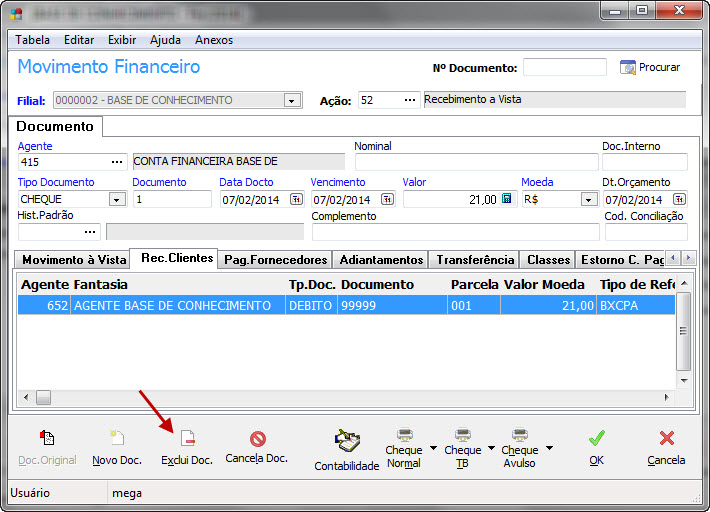Open calculator next to Valor field
710x512 pixels.
coord(506,199)
